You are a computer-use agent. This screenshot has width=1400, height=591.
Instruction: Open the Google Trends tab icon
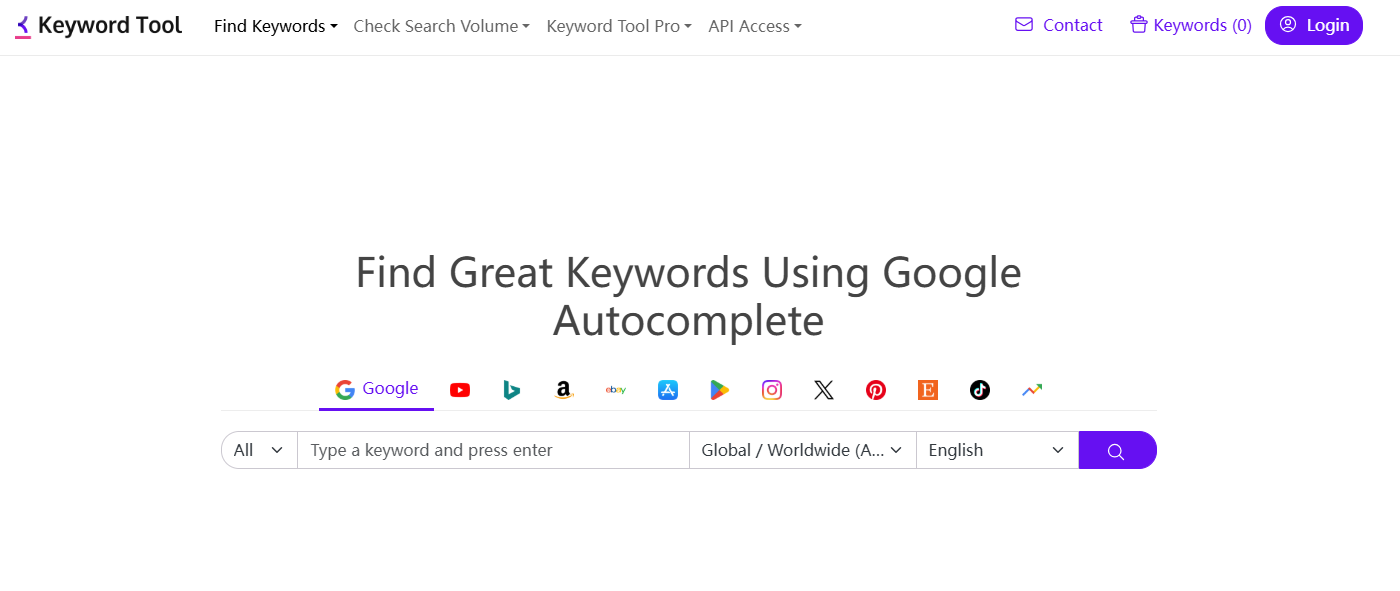(1032, 390)
